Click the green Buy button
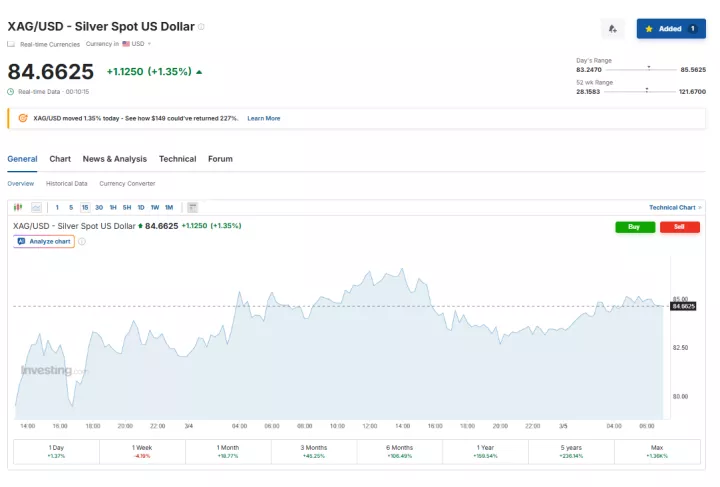The height and width of the screenshot is (487, 720). pyautogui.click(x=634, y=227)
